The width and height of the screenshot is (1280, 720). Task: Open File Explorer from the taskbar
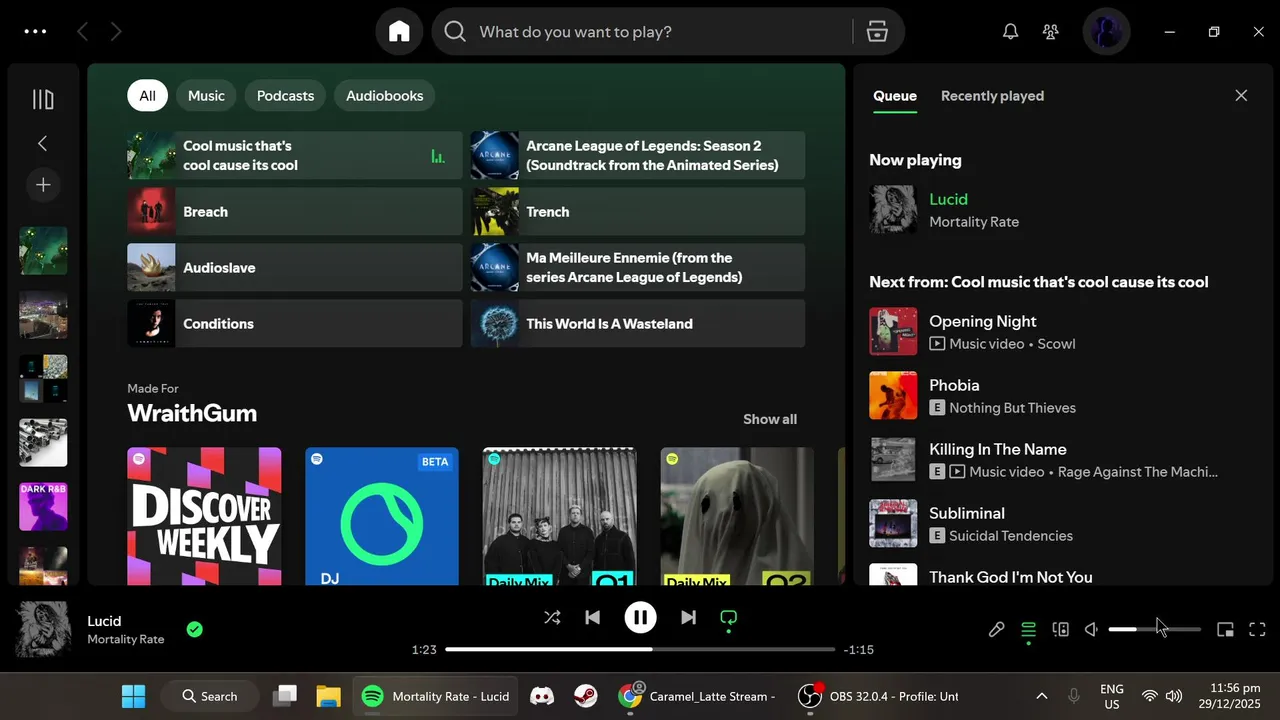328,696
